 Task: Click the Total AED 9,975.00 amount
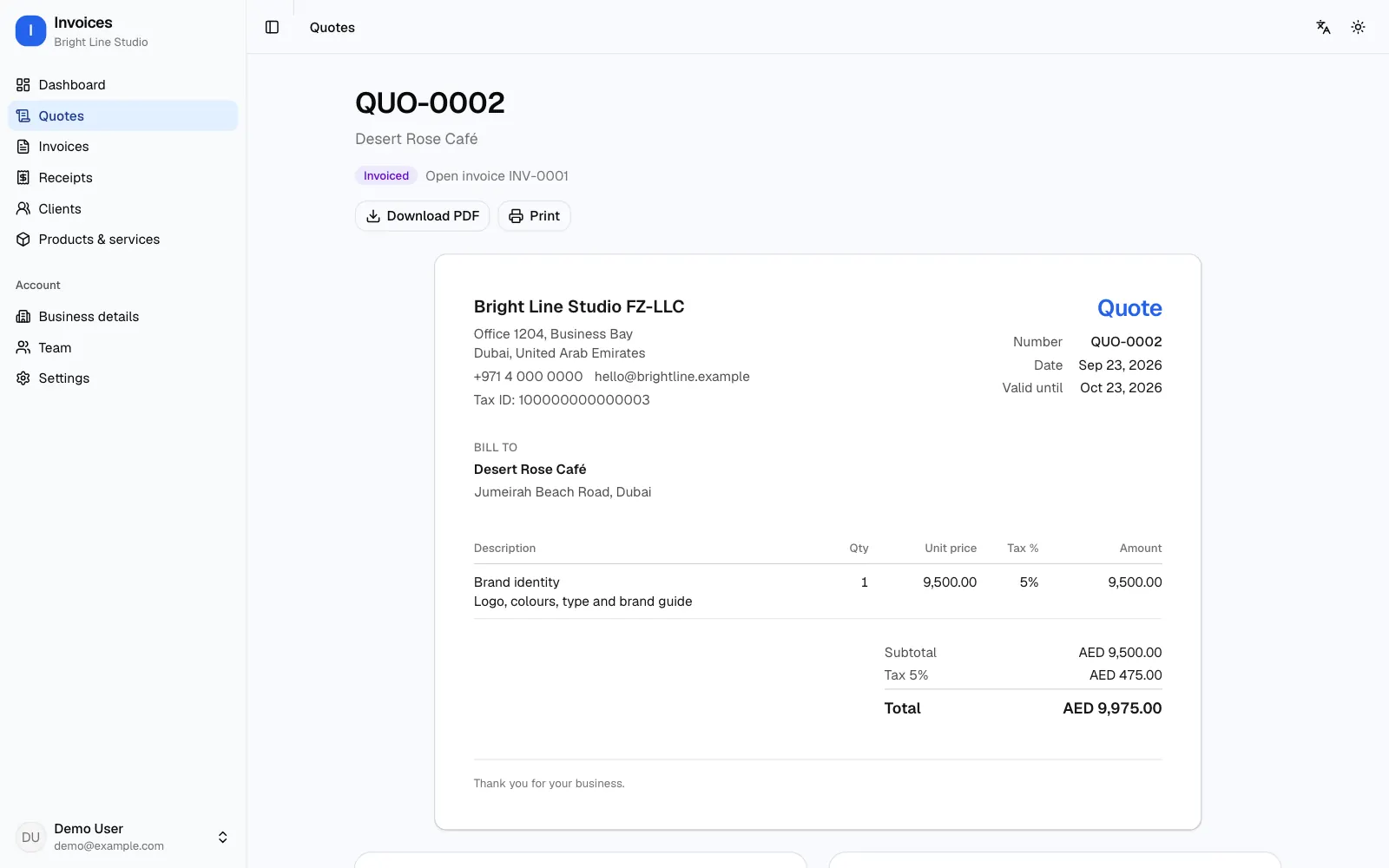1112,708
